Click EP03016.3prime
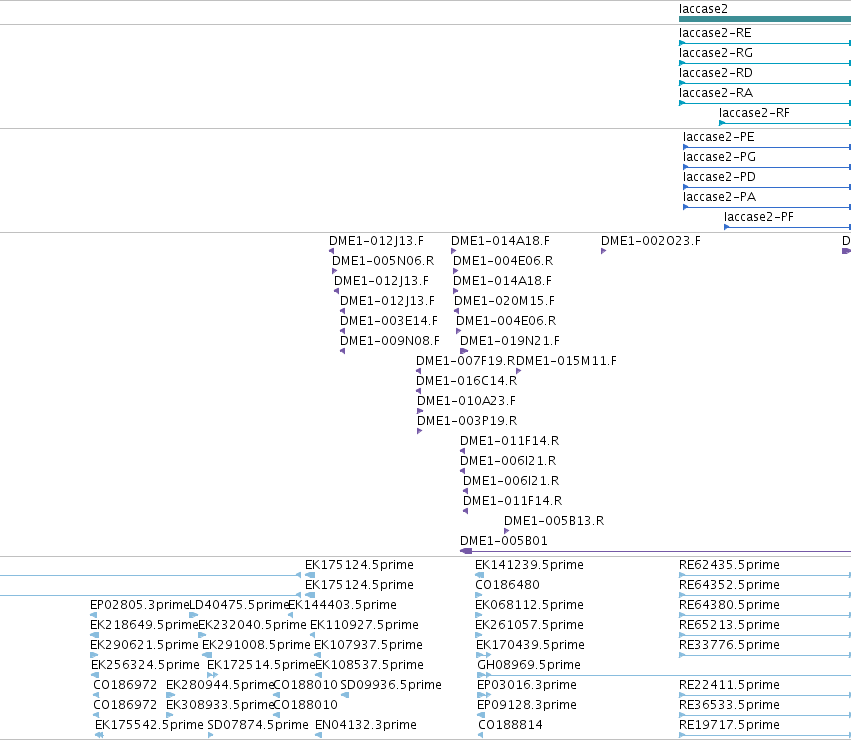851x740 pixels. (x=526, y=686)
